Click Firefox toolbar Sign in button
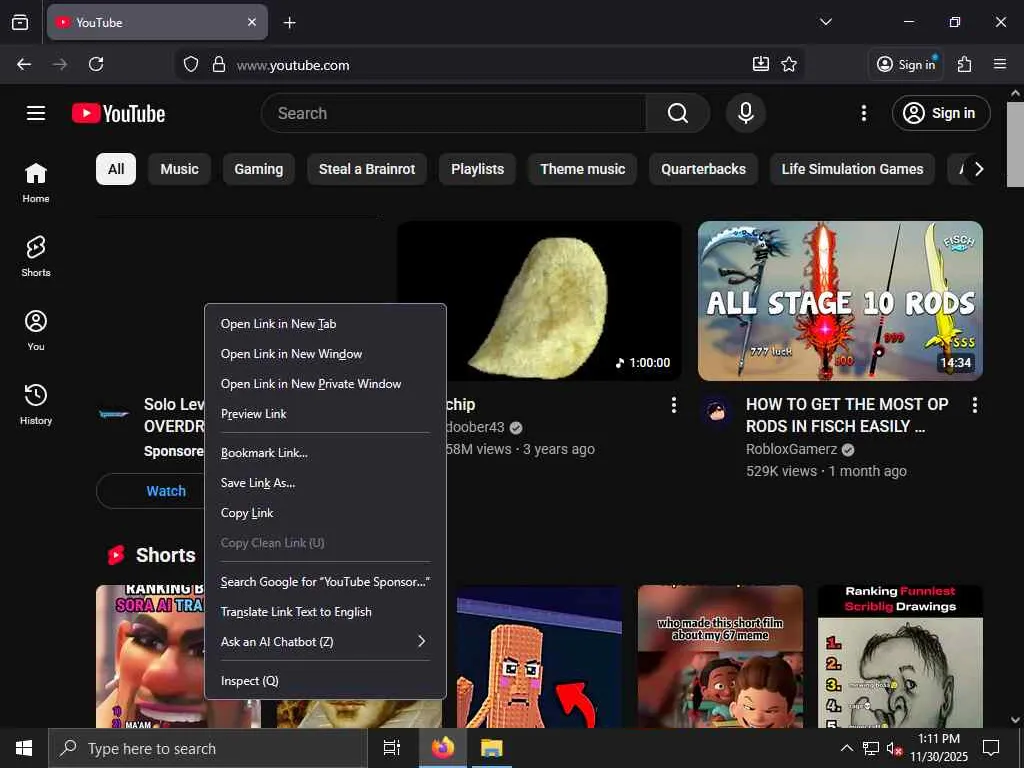The height and width of the screenshot is (768, 1024). pos(906,64)
